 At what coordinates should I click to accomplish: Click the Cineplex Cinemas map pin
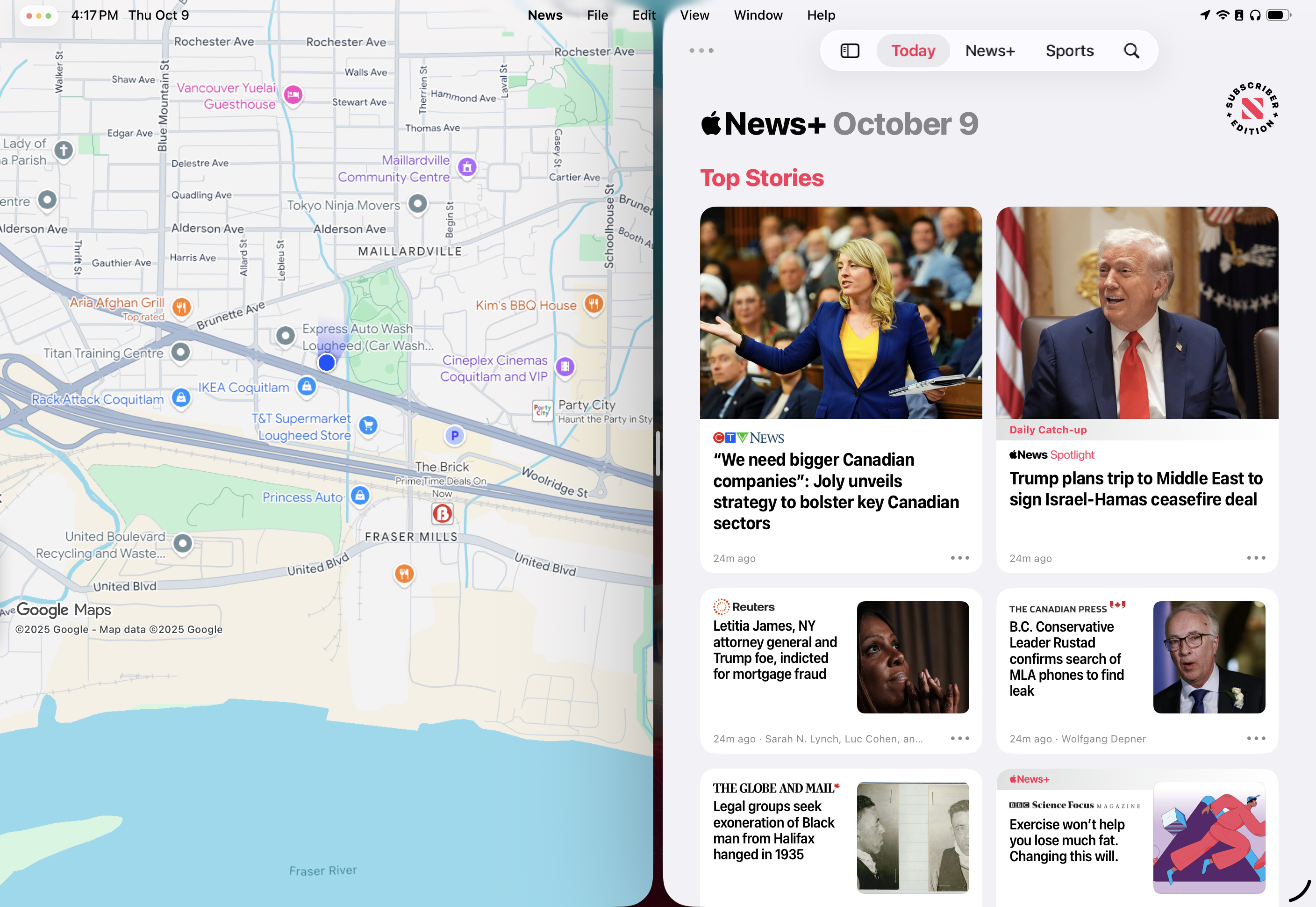point(565,367)
